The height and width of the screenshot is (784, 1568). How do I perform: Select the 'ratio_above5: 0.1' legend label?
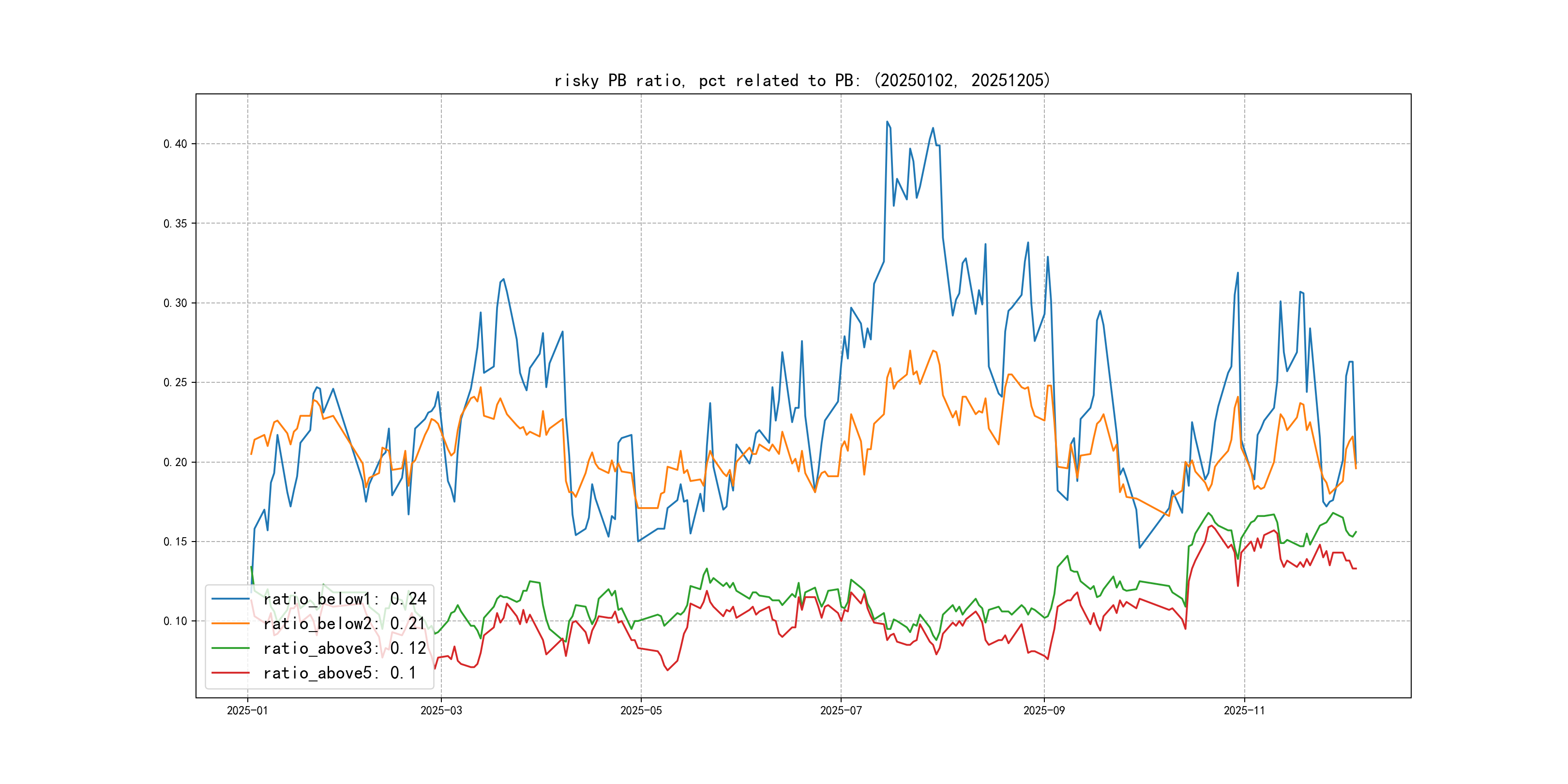(x=340, y=673)
